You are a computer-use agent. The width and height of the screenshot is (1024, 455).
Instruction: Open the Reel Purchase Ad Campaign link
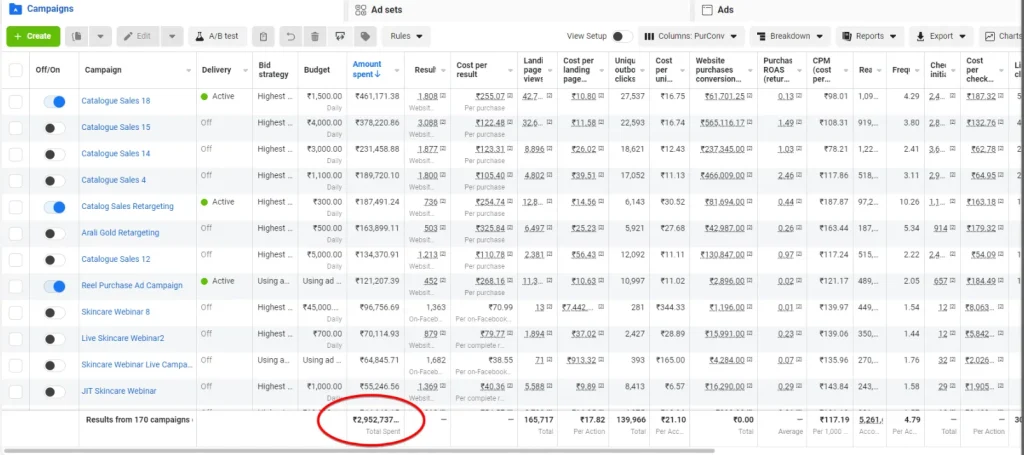click(x=132, y=285)
